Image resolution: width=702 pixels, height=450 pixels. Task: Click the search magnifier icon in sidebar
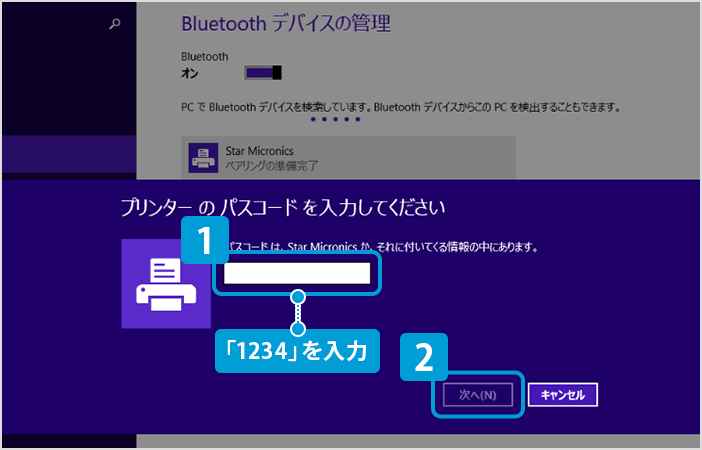115,24
